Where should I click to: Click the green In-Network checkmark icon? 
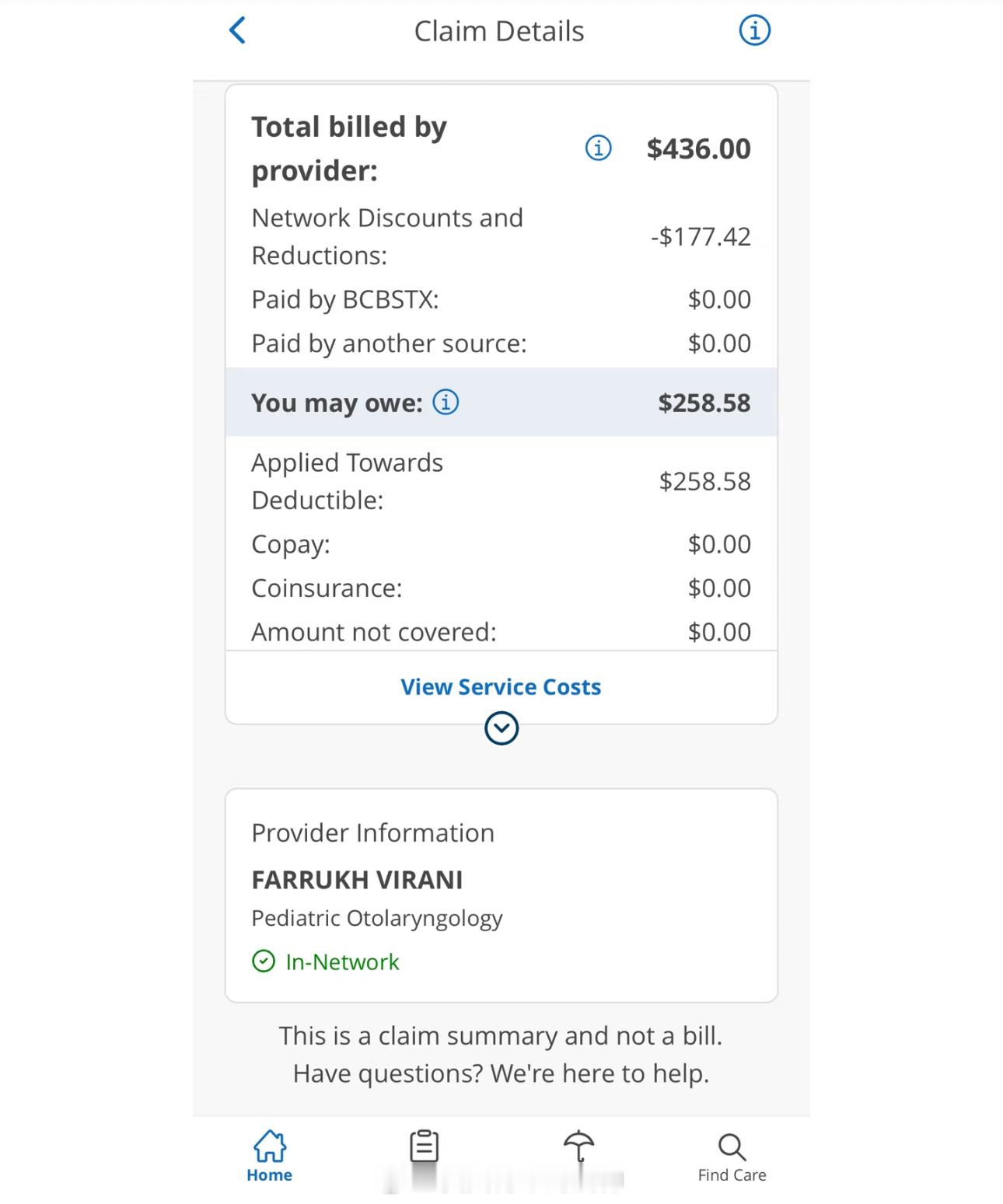pos(264,961)
